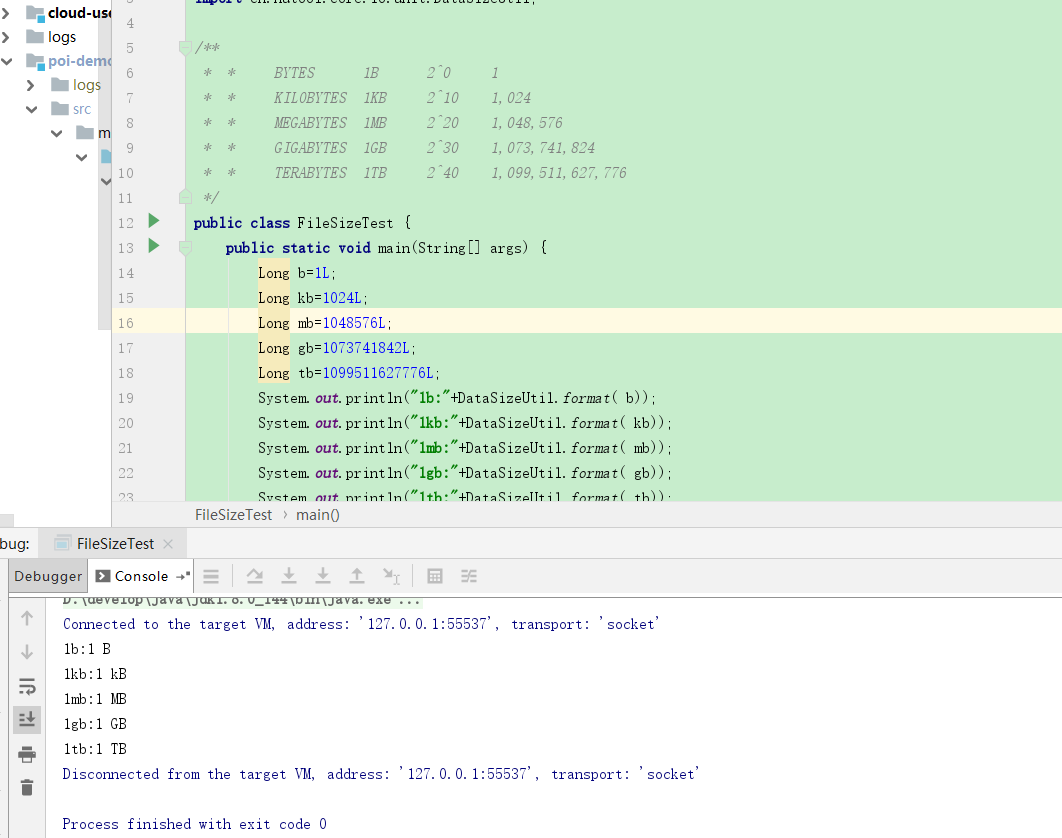
Task: Click console output line '1mb:1 MB'
Action: coord(95,699)
